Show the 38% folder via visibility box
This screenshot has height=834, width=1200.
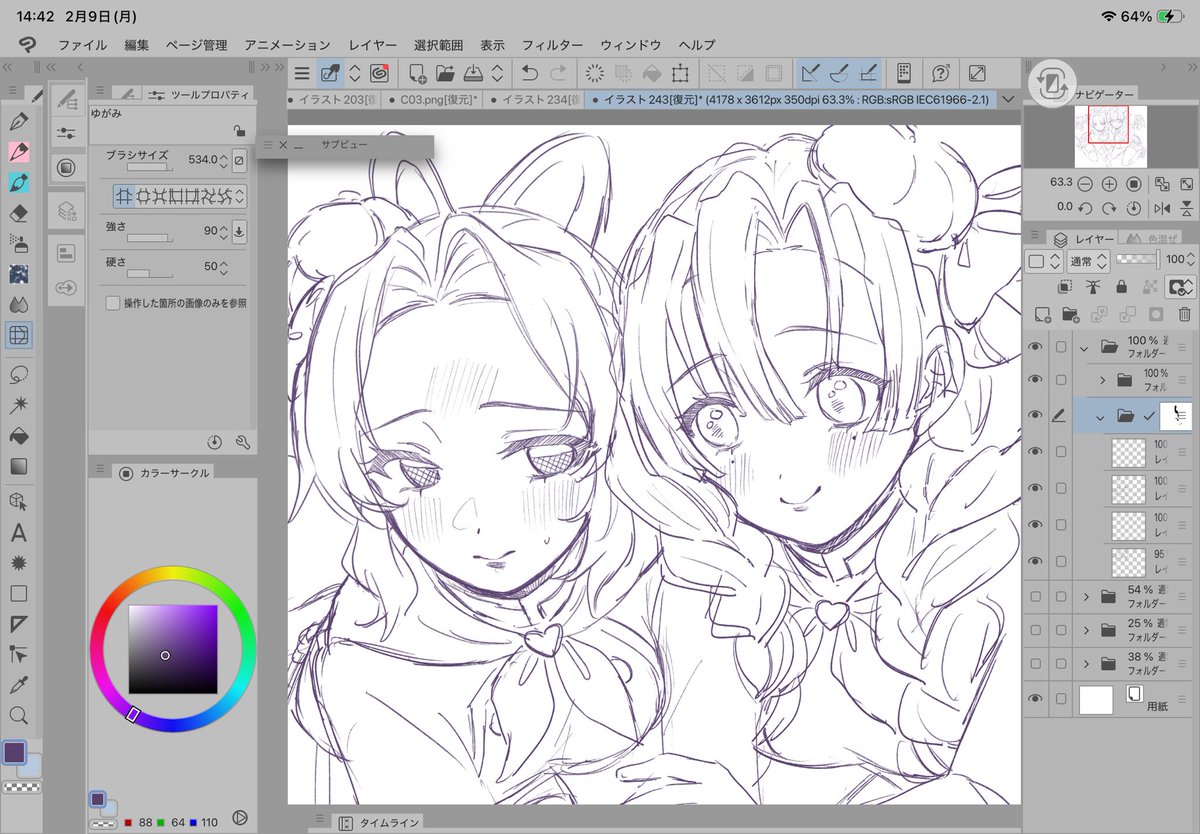tap(1035, 663)
